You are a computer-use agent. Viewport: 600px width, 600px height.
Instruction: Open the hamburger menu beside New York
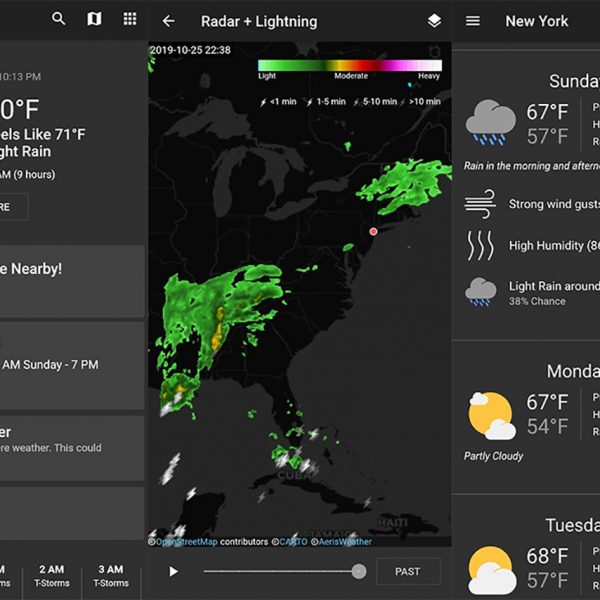point(473,21)
